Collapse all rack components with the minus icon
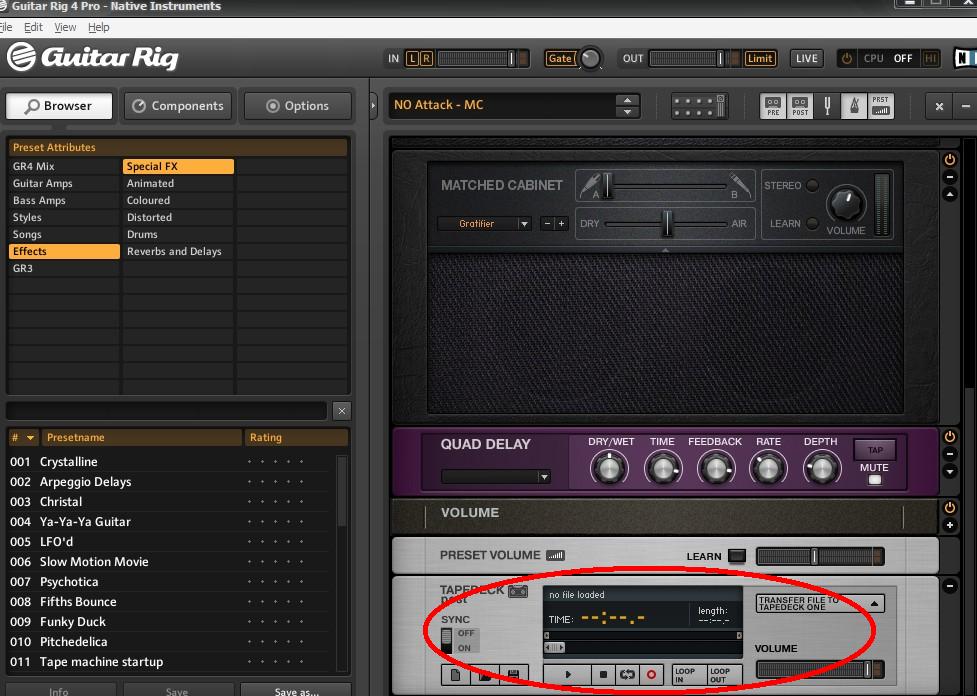Image resolution: width=977 pixels, height=696 pixels. (x=966, y=107)
